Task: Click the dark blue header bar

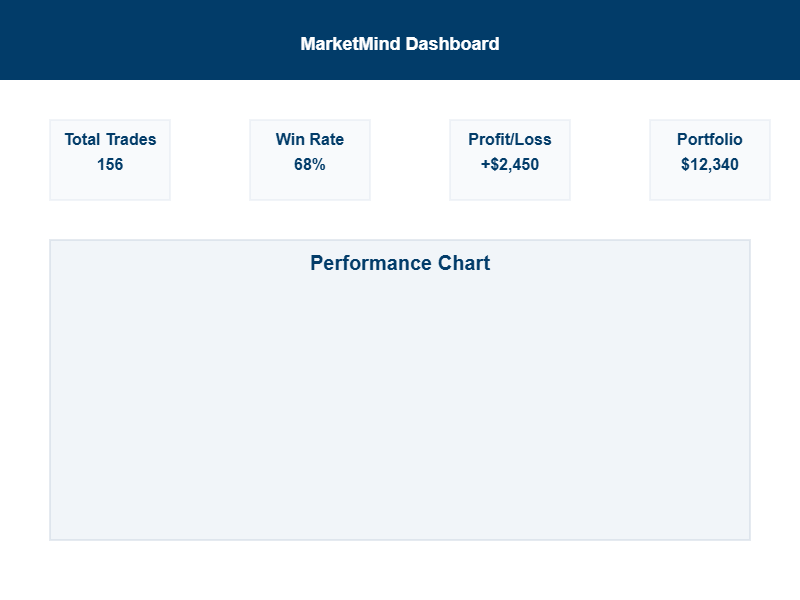Action: [150, 40]
